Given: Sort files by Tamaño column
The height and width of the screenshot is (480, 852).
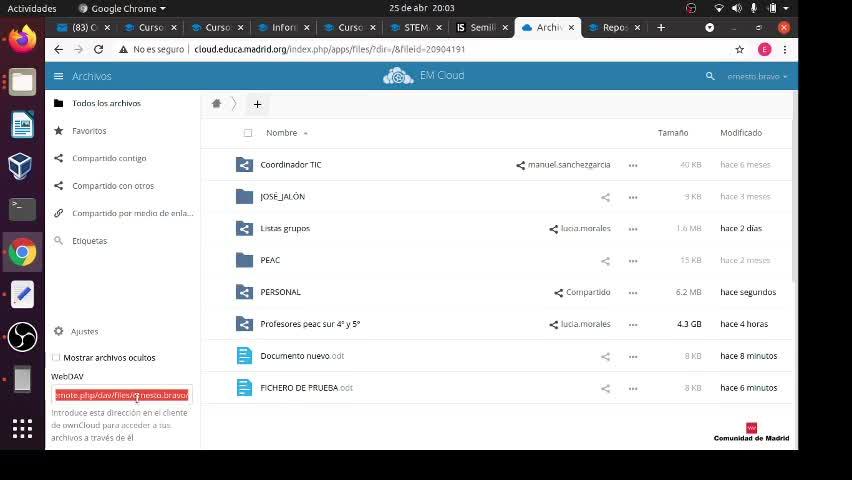Looking at the screenshot, I should coord(673,133).
